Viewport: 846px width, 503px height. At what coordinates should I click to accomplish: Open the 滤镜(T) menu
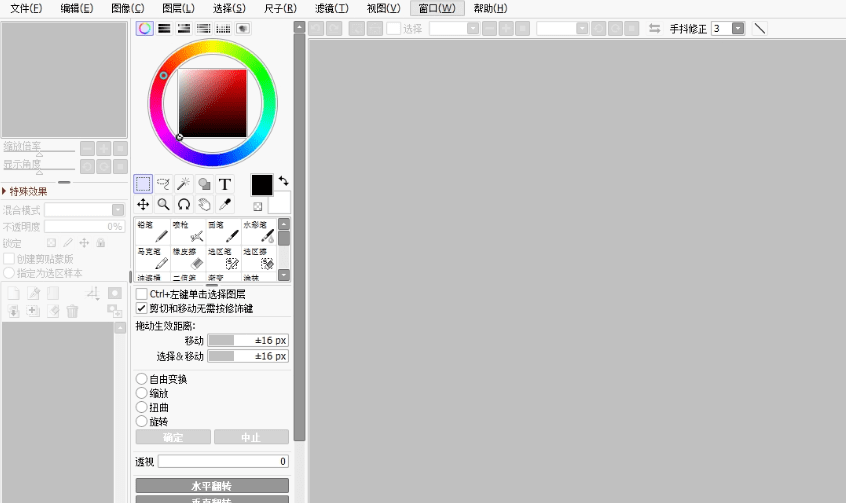tap(332, 8)
